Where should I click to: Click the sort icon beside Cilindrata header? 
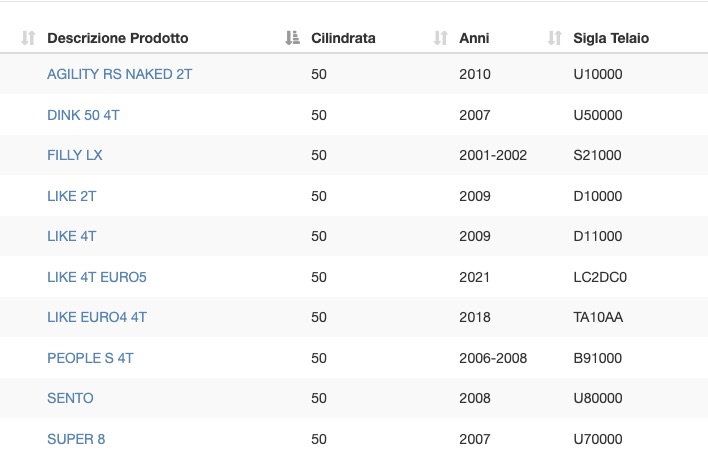[x=292, y=38]
